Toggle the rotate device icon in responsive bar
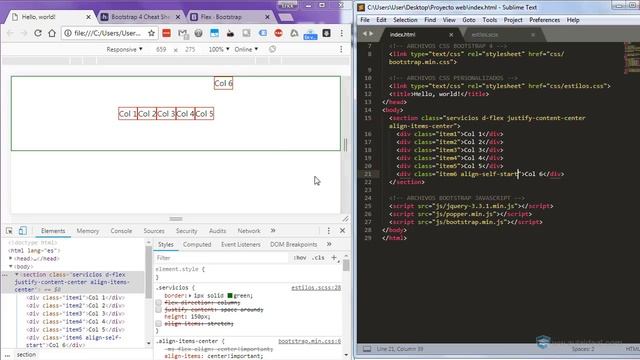This screenshot has width=640, height=360. 272,49
